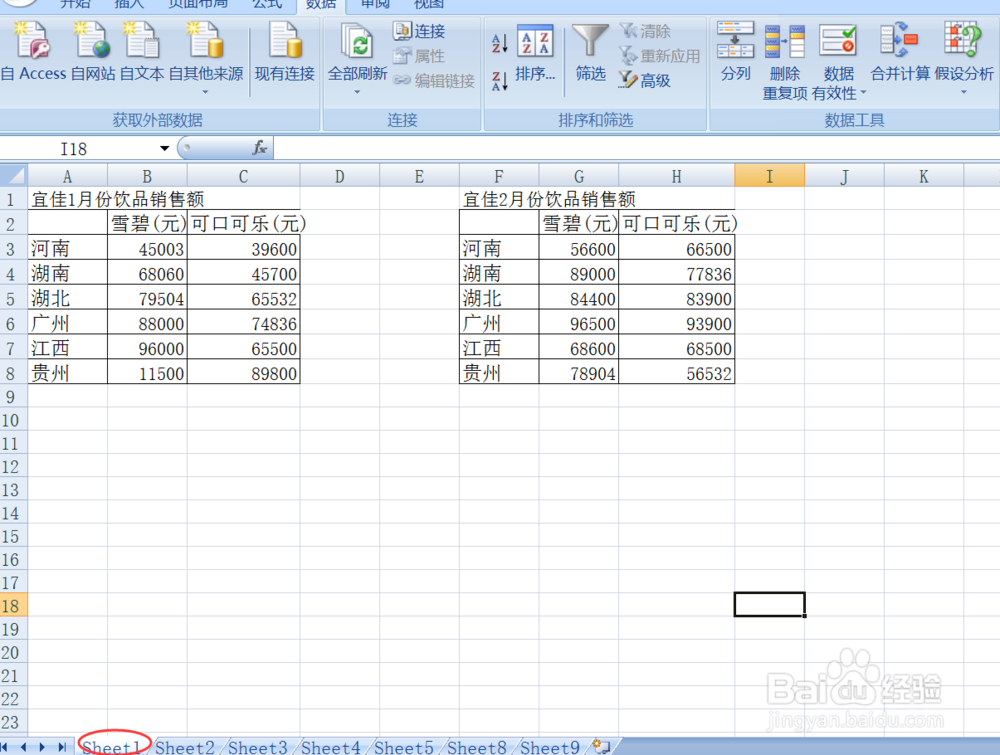Switch to Sheet3 tab
1000x755 pixels.
(x=258, y=747)
